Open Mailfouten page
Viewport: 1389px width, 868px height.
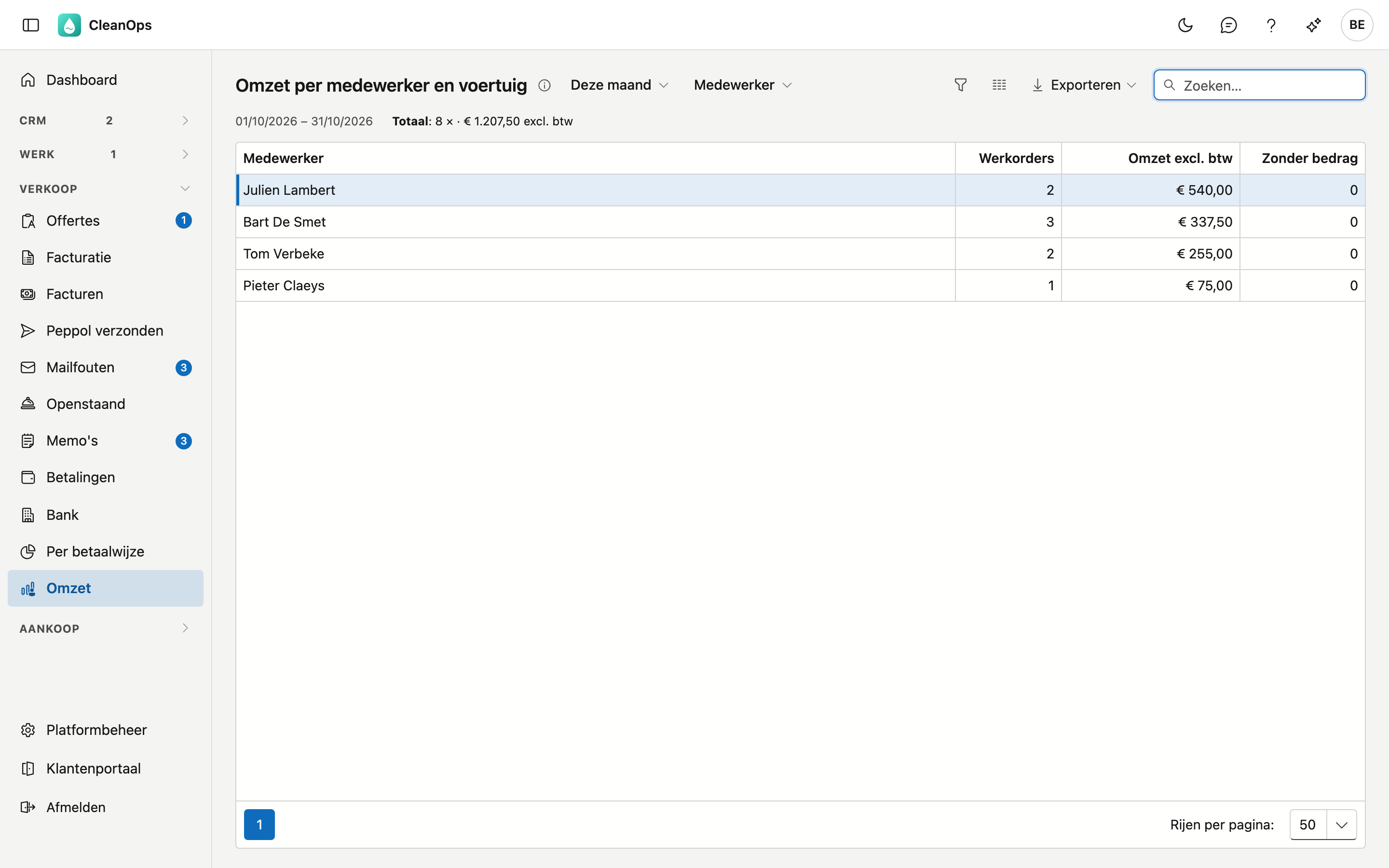[x=106, y=367]
